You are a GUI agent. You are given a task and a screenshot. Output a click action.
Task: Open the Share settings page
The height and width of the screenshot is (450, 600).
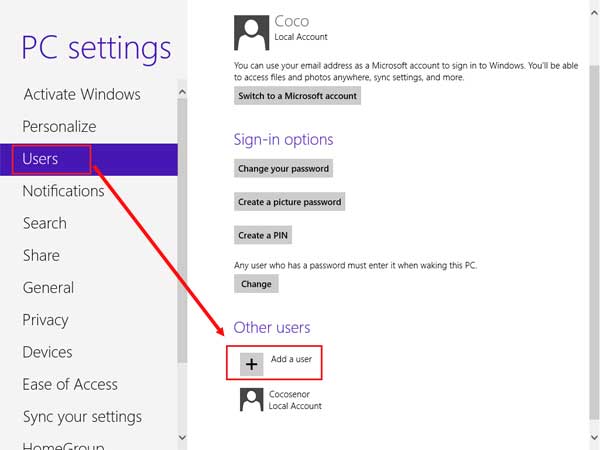[x=41, y=255]
